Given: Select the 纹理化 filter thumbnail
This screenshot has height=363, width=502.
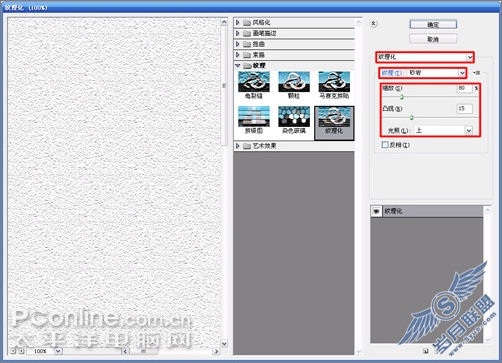Looking at the screenshot, I should point(334,123).
